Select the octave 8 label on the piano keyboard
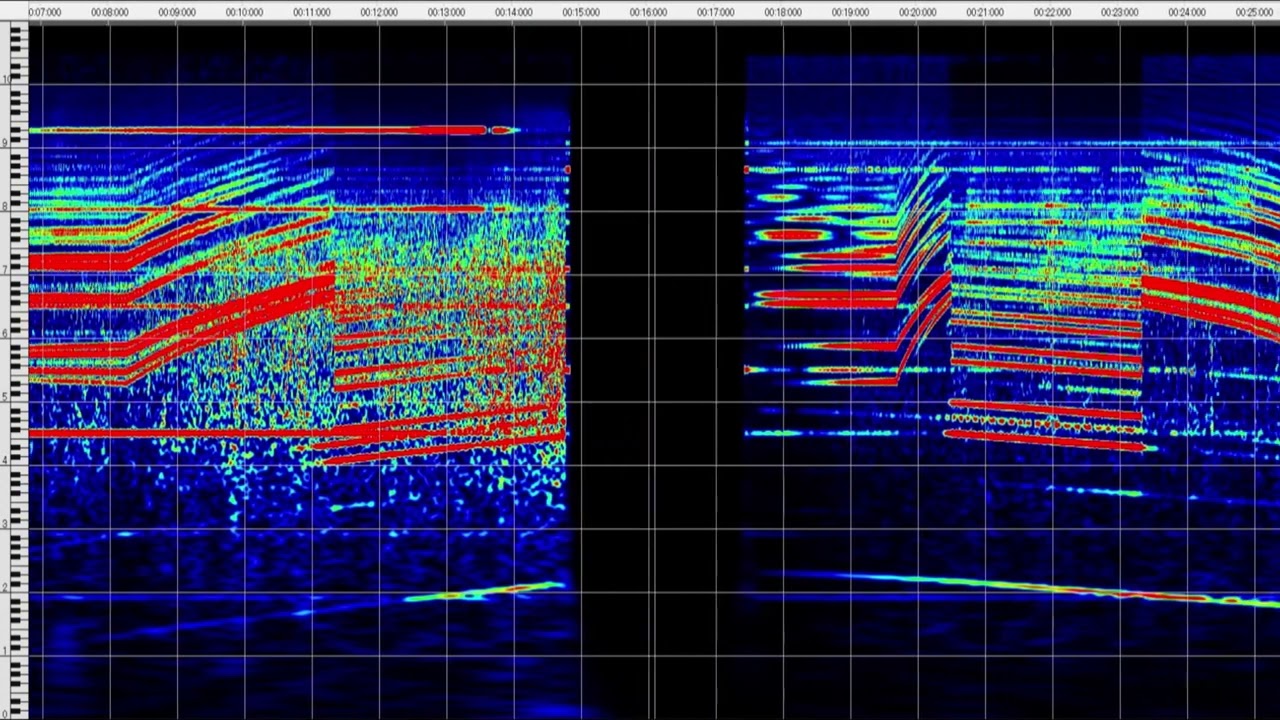The image size is (1280, 720). coord(6,206)
